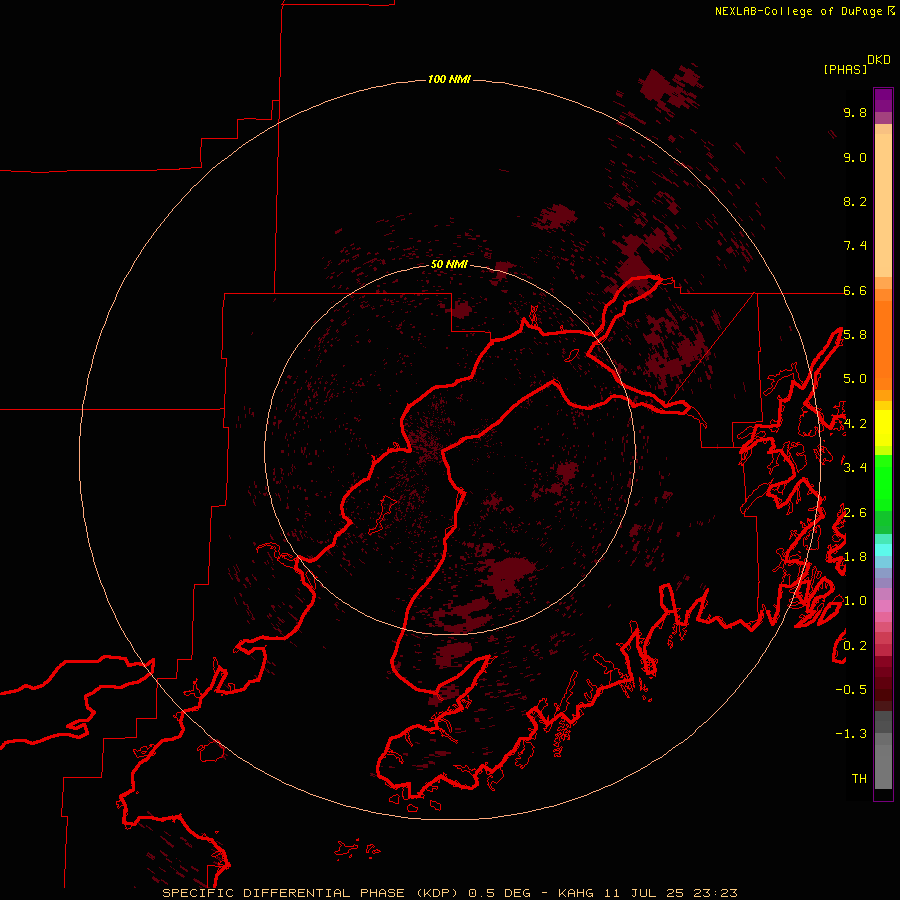Click the 1.0 value on the legend

point(855,601)
